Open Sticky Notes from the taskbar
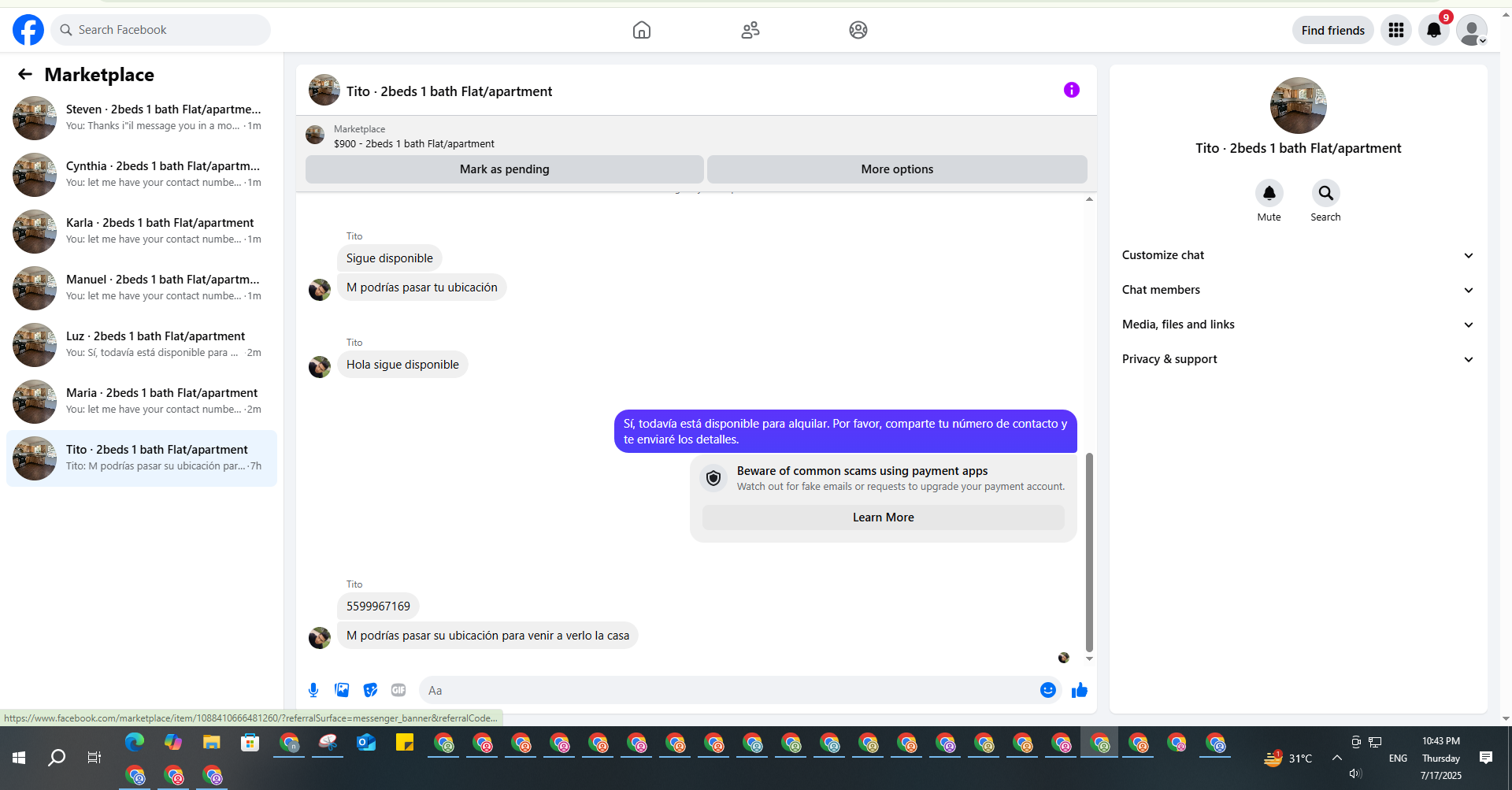The height and width of the screenshot is (790, 1512). pyautogui.click(x=405, y=742)
